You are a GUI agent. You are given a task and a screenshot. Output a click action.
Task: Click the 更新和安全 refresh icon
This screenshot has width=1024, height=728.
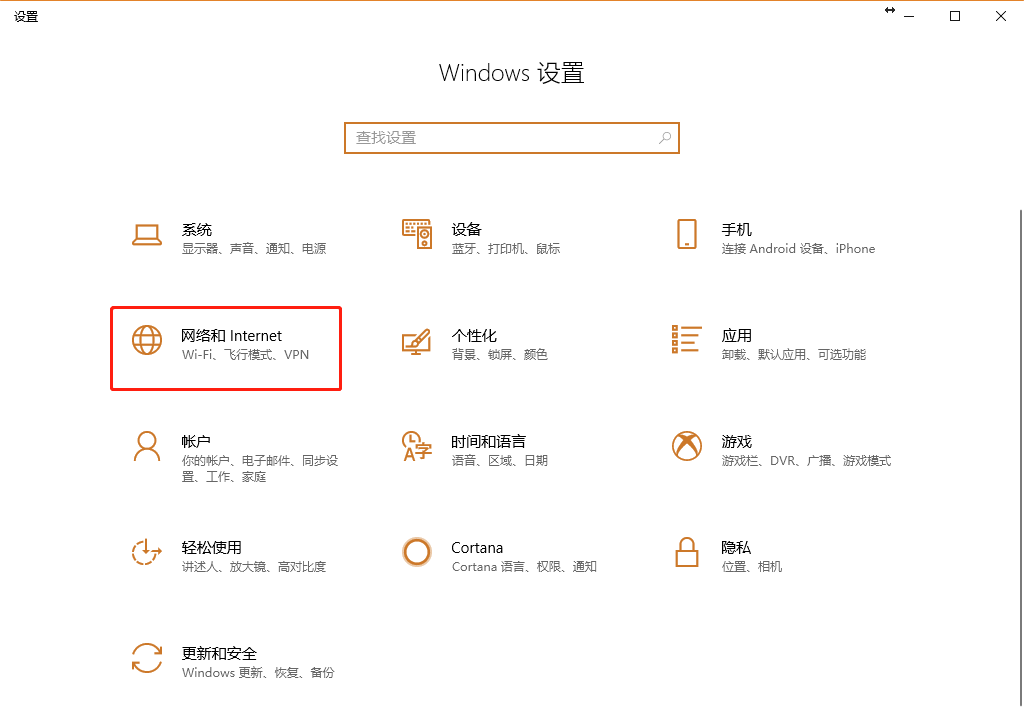147,659
